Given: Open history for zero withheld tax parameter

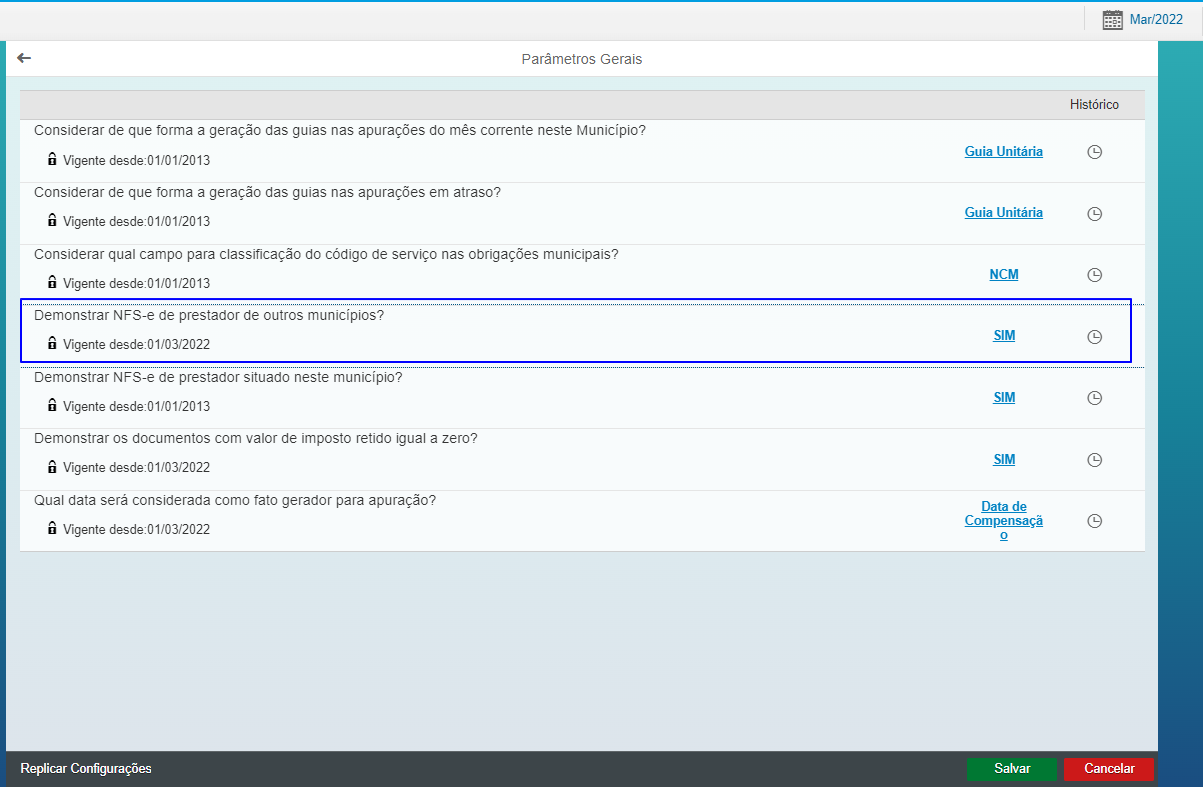Looking at the screenshot, I should pyautogui.click(x=1094, y=460).
